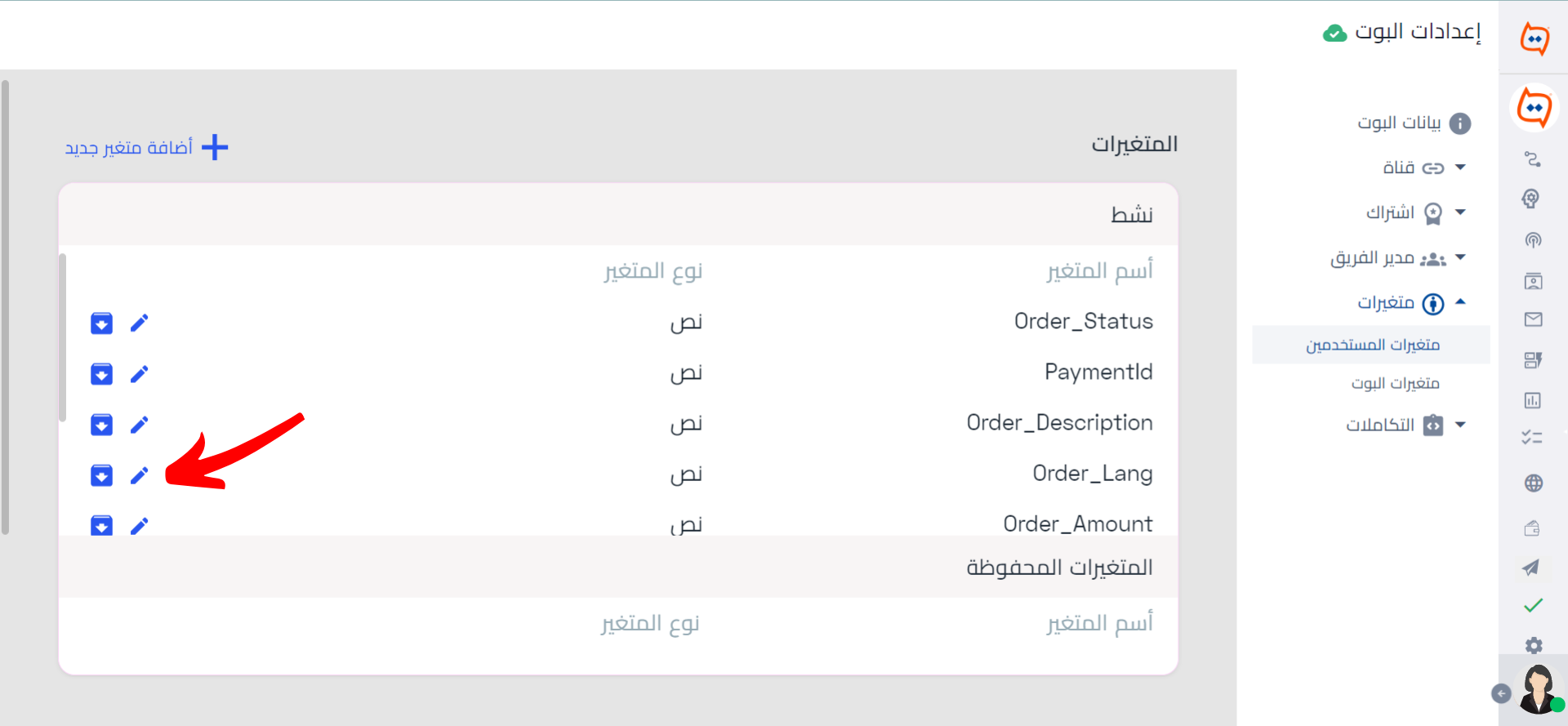Open the paper plane send icon
This screenshot has height=726, width=1568.
click(1532, 568)
